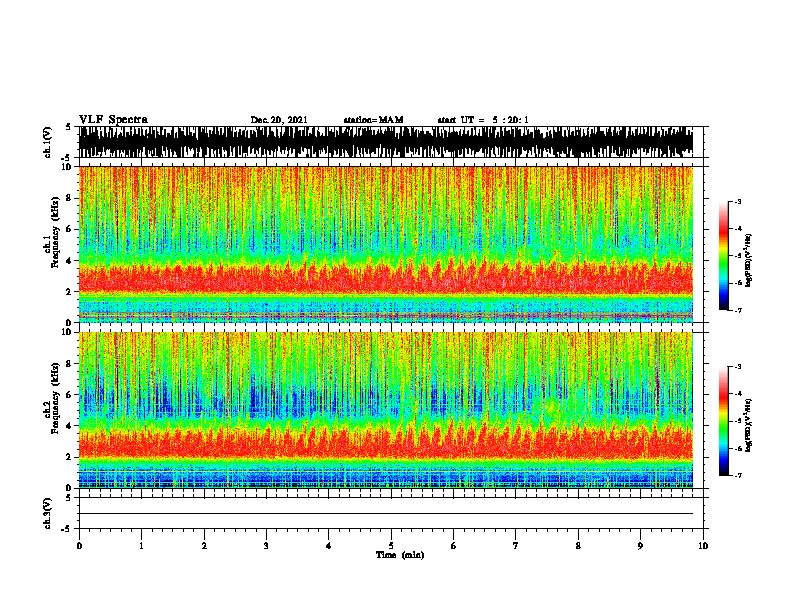Click the "-3" value on ch.1 colorbar
The width and height of the screenshot is (792, 612).
737,202
